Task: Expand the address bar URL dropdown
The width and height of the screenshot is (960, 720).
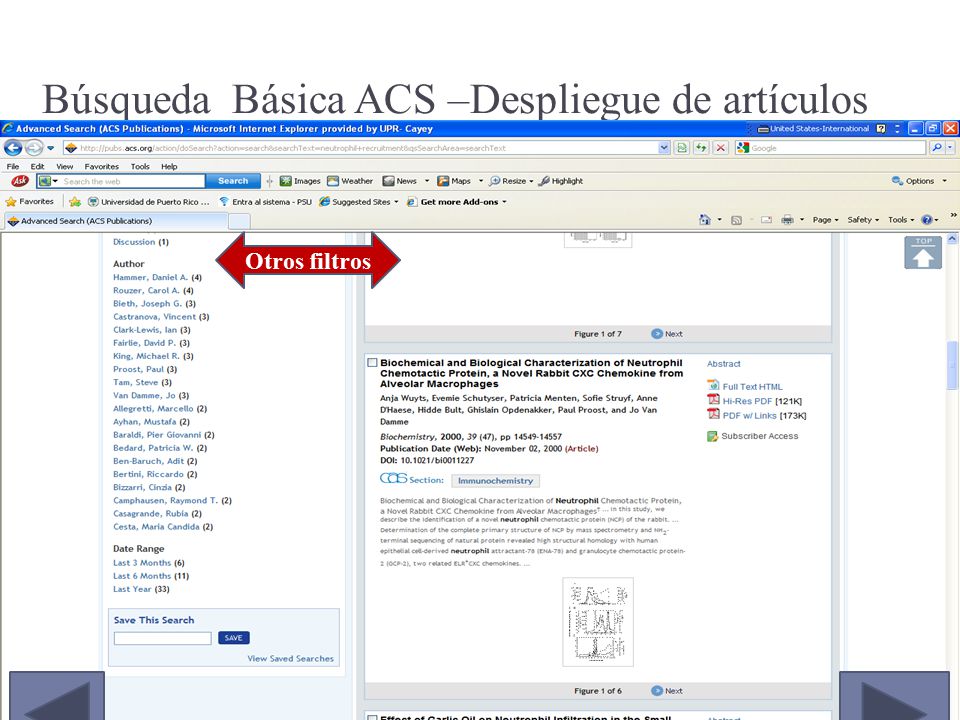Action: coord(664,148)
